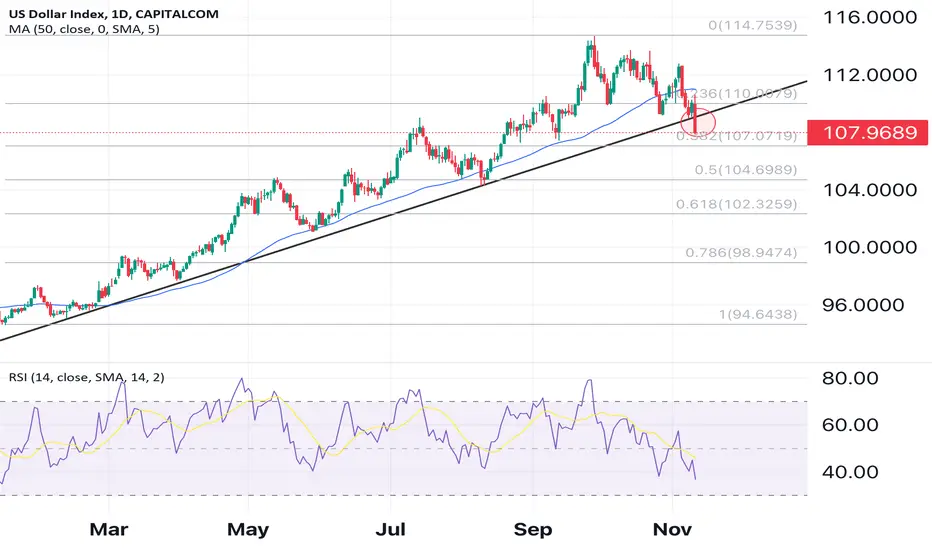932x550 pixels.
Task: Click the 116.0000 price axis label
Action: coord(870,17)
